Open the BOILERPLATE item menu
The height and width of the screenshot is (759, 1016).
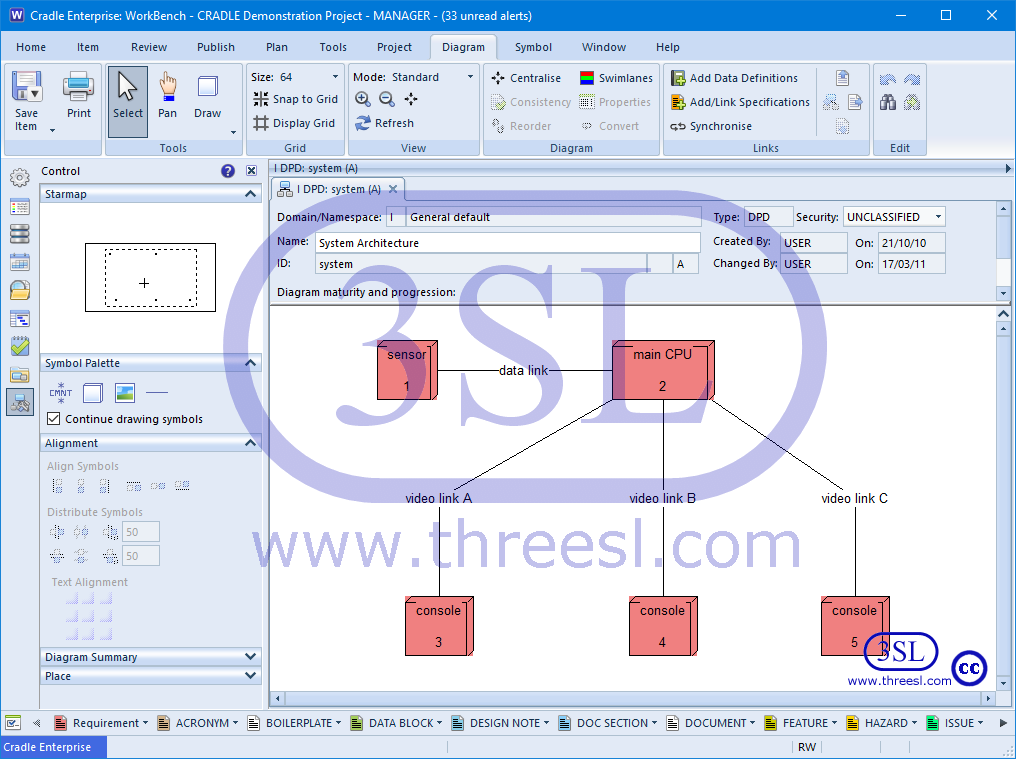click(295, 723)
